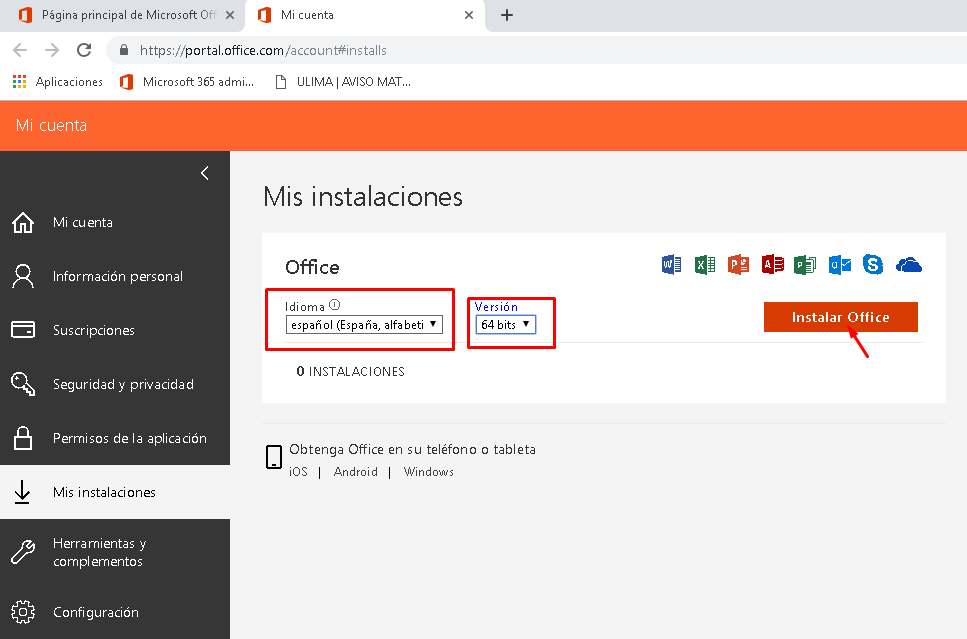Open Permisos de la aplicación section

[x=115, y=438]
